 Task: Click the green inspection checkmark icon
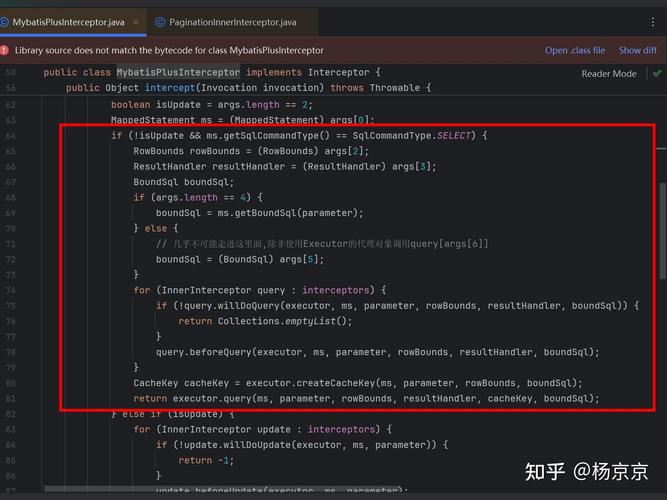tap(657, 73)
